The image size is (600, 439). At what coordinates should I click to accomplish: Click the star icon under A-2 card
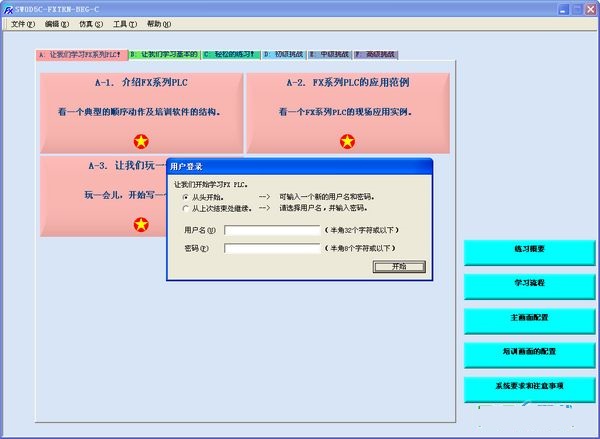click(347, 142)
